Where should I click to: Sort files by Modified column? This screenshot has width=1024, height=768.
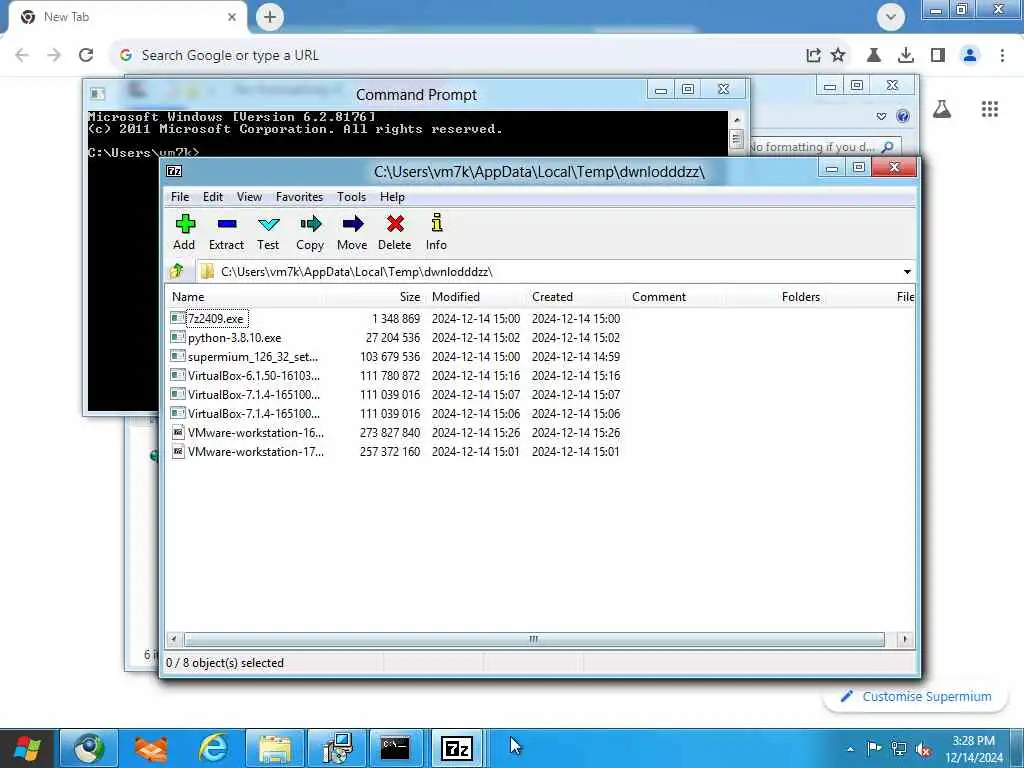pyautogui.click(x=475, y=296)
